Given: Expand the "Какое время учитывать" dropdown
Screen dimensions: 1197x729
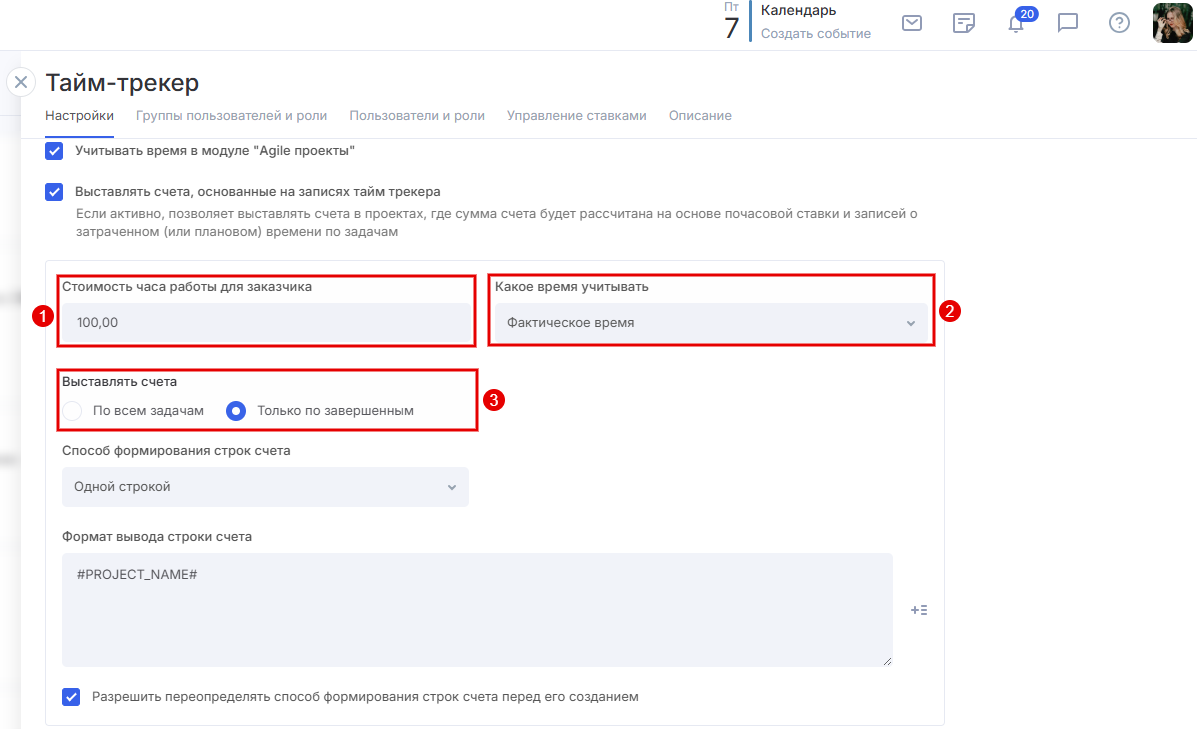Looking at the screenshot, I should click(x=710, y=323).
